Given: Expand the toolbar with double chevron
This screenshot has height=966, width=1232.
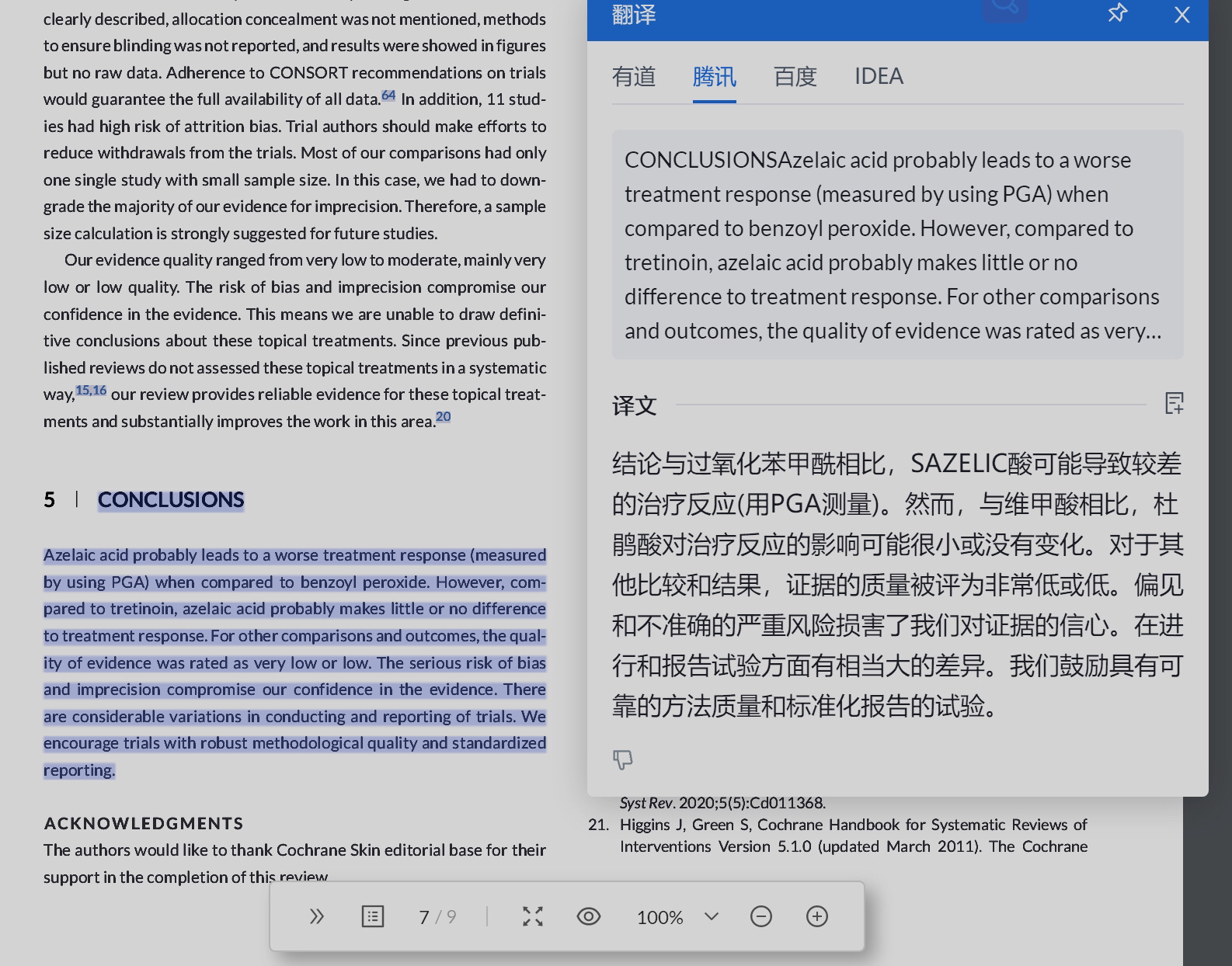Looking at the screenshot, I should tap(316, 916).
